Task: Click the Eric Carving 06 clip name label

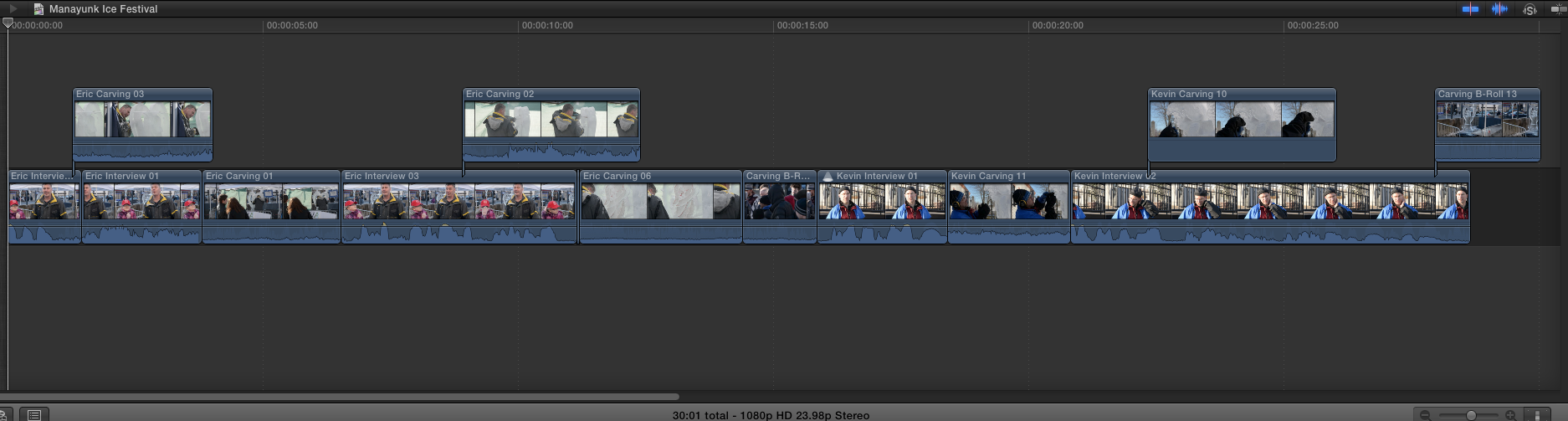Action: click(617, 176)
